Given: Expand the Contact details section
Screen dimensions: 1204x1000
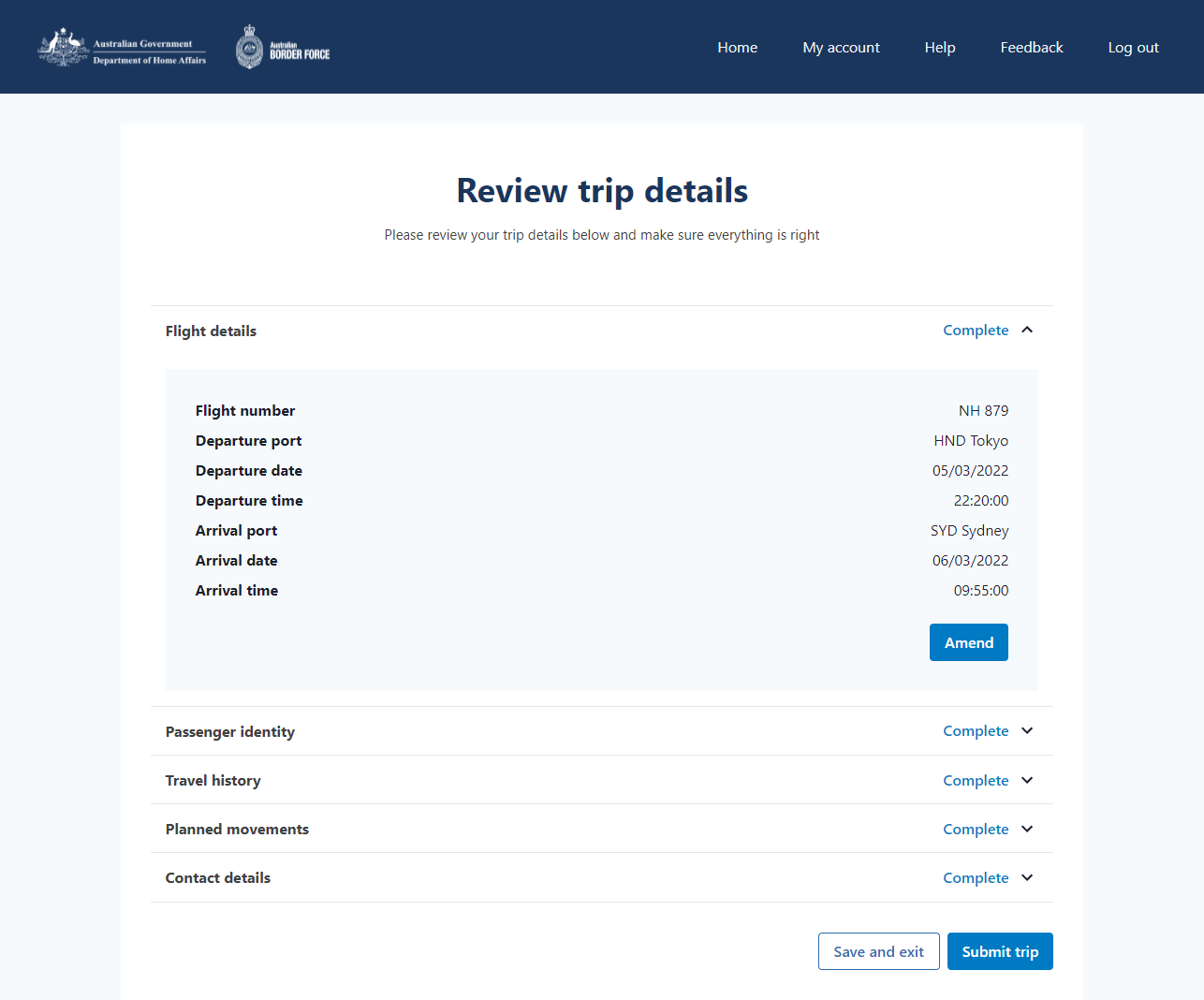Looking at the screenshot, I should coord(218,878).
